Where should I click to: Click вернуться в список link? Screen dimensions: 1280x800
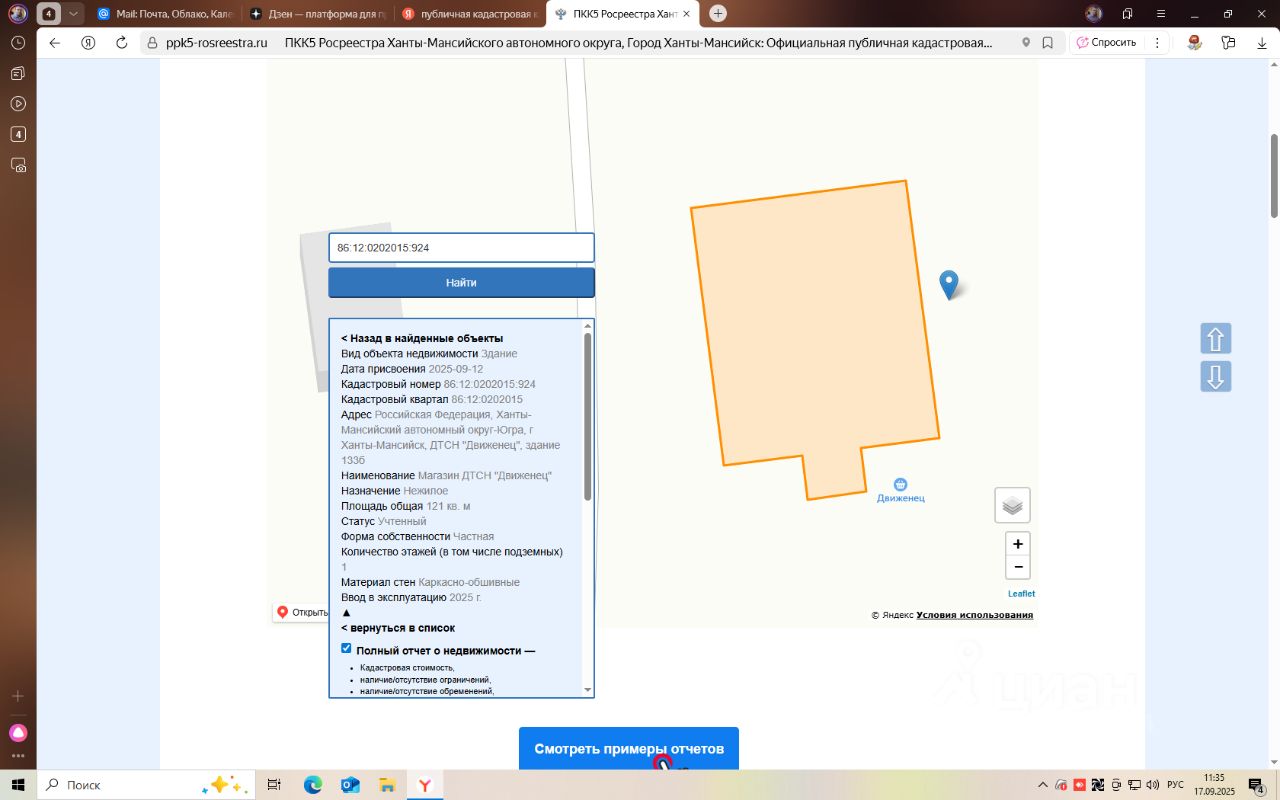pyautogui.click(x=398, y=628)
